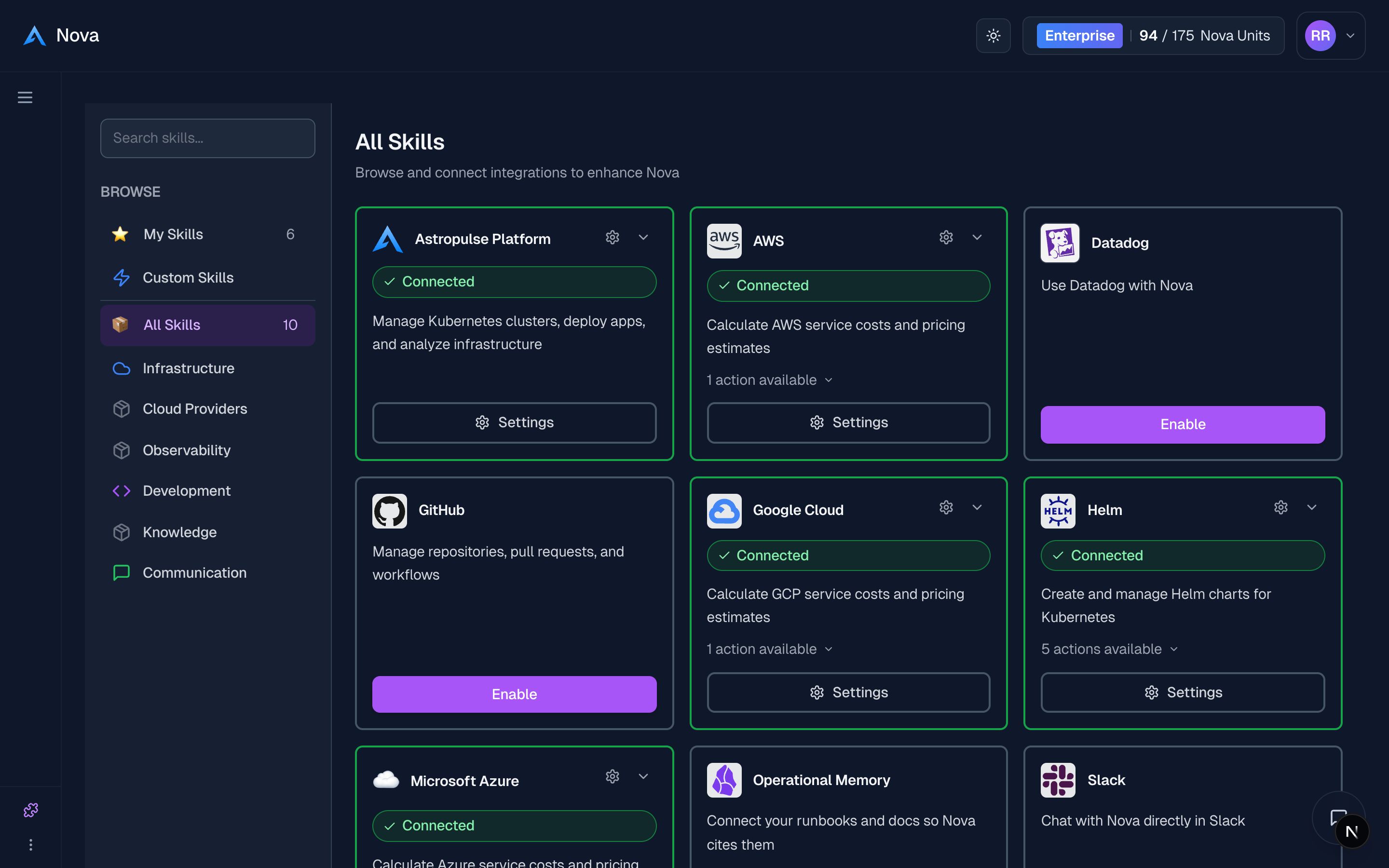Click the Operational Memory card title
Screen dimensions: 1389x868
(821, 780)
